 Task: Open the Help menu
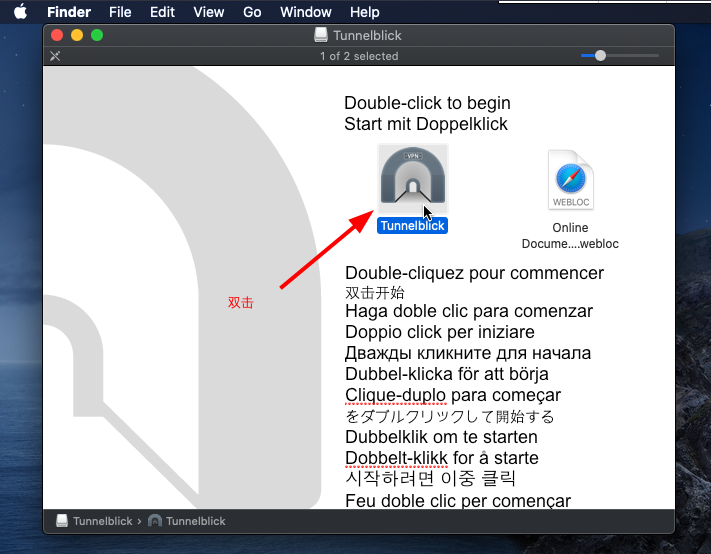click(x=365, y=12)
